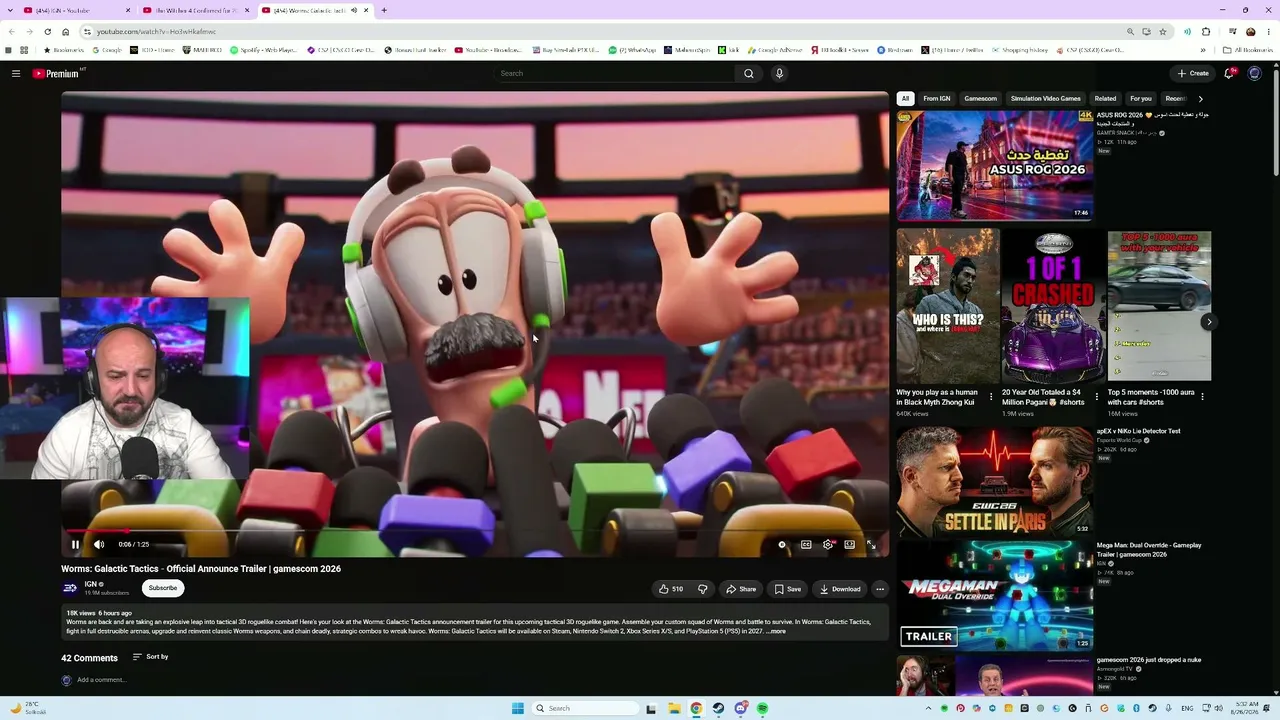This screenshot has height=720, width=1280.
Task: Open the comments Sort by menu
Action: click(x=151, y=657)
